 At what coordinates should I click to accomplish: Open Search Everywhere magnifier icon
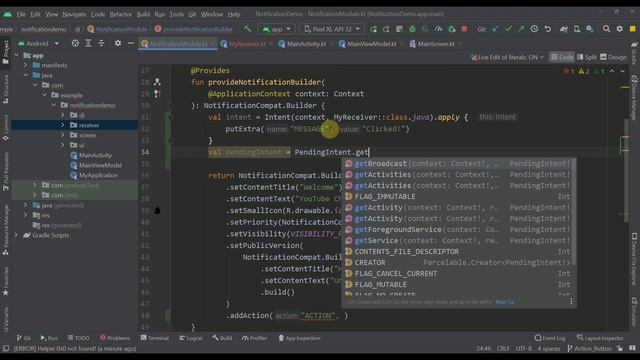[x=607, y=29]
